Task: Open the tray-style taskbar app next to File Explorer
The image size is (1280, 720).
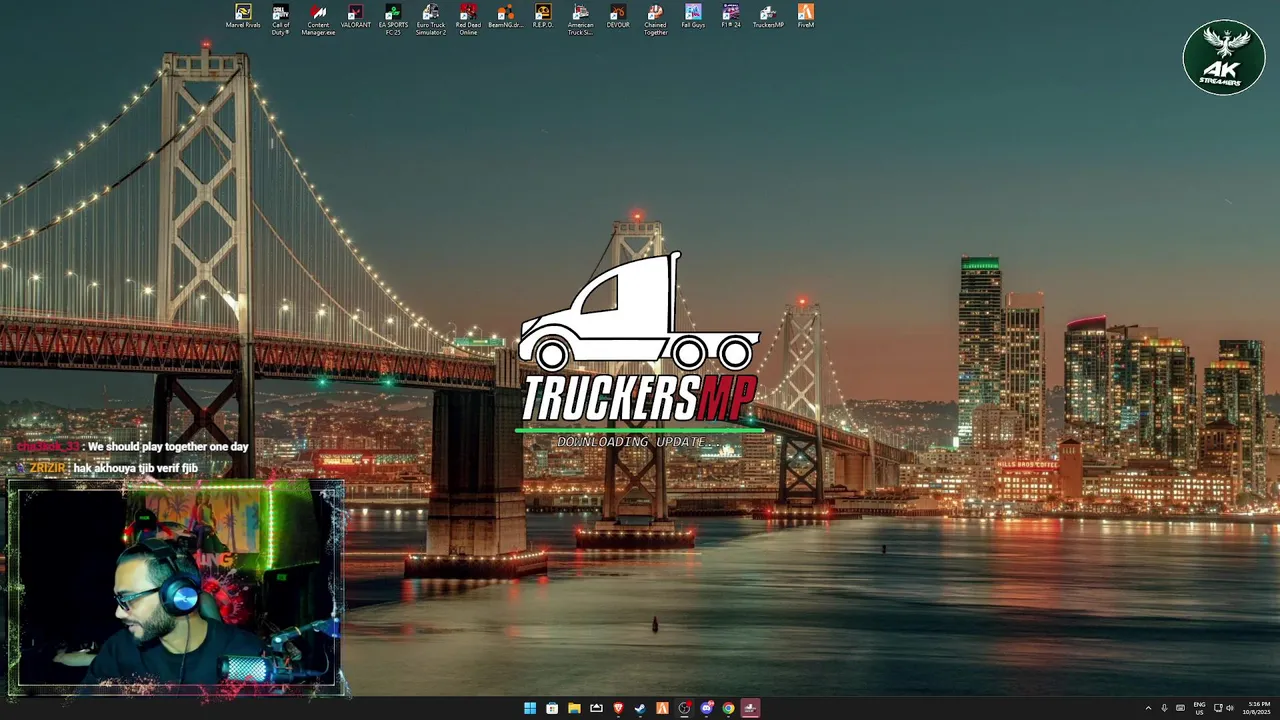Action: 596,708
